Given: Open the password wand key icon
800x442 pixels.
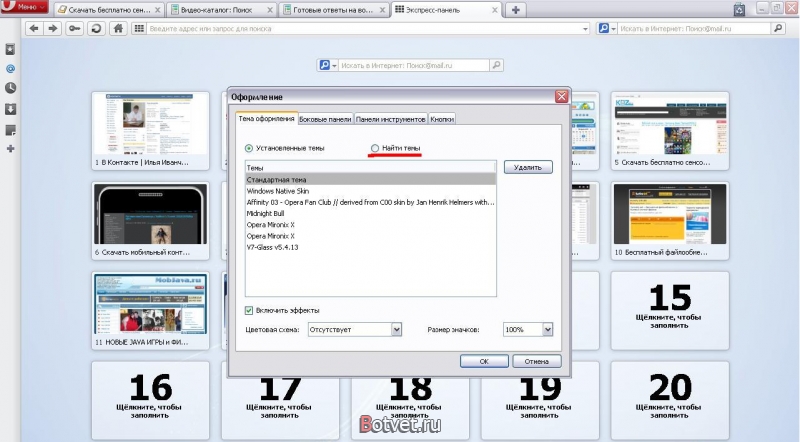Looking at the screenshot, I should pyautogui.click(x=74, y=29).
